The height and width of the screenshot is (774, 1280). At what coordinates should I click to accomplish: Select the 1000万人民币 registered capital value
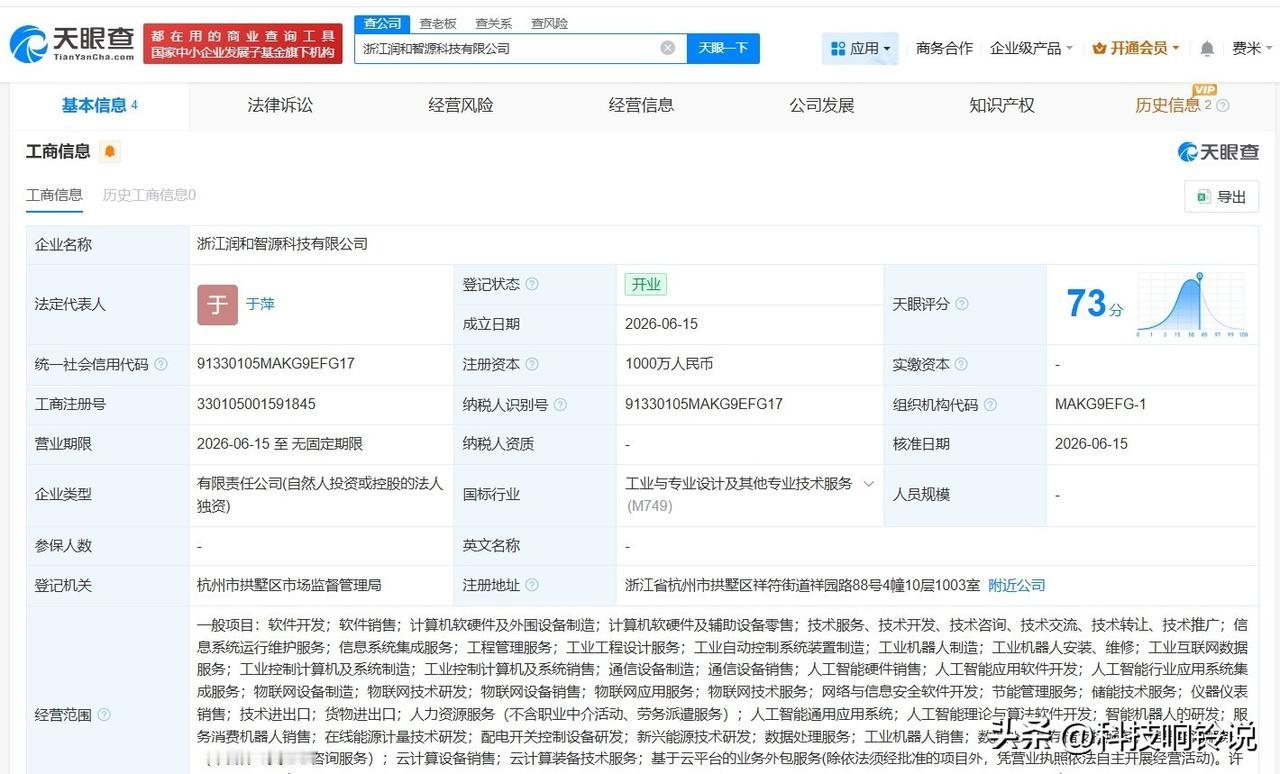click(669, 364)
